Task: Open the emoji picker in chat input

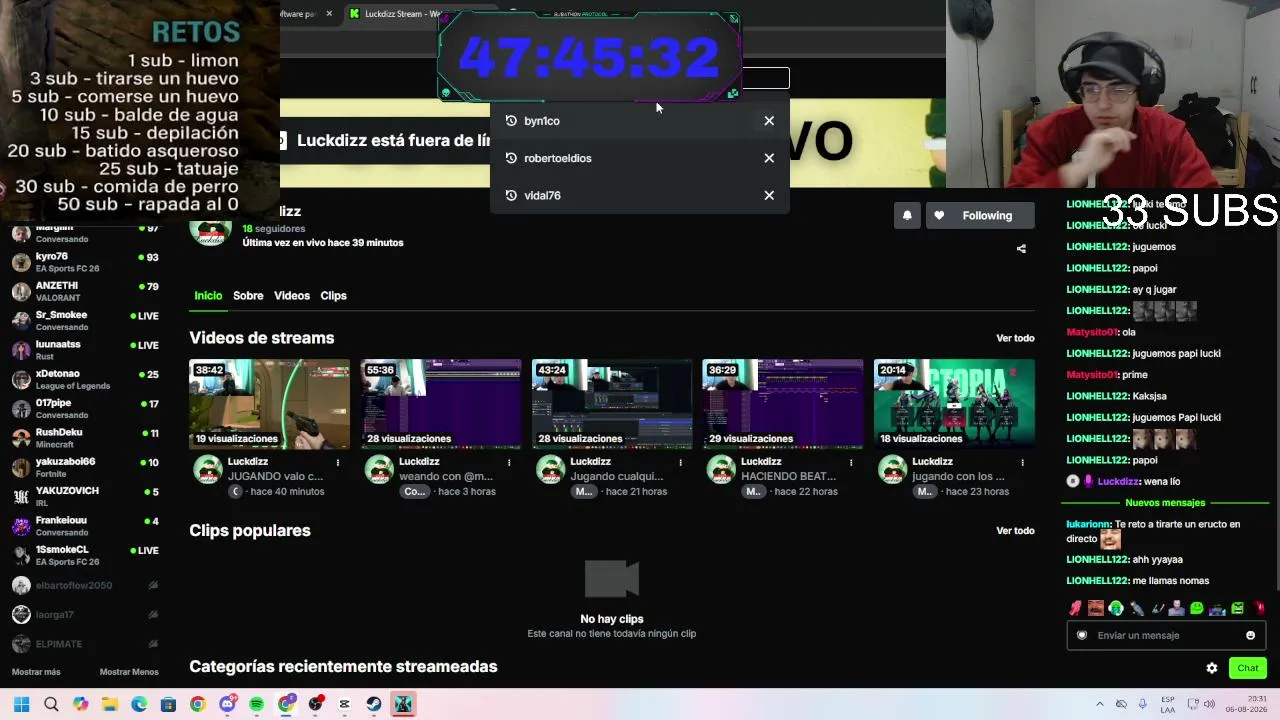Action: click(1250, 636)
